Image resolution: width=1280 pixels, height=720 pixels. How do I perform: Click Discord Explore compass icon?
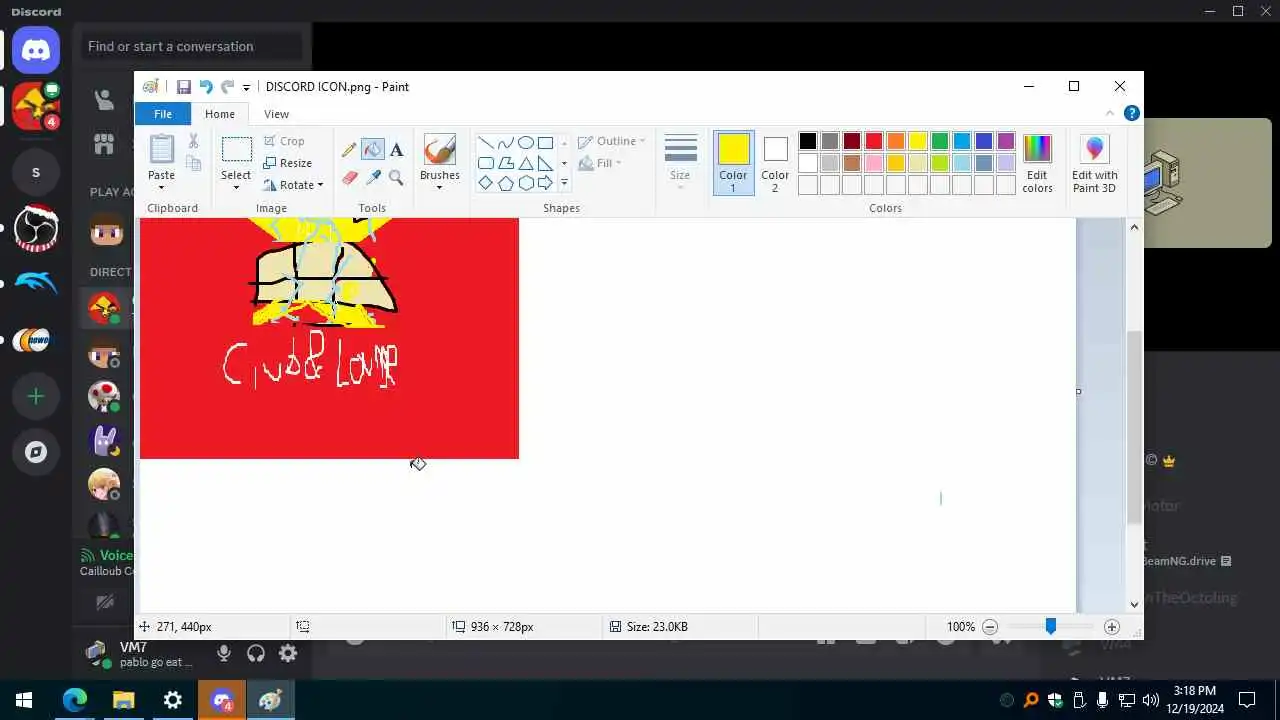coord(36,452)
